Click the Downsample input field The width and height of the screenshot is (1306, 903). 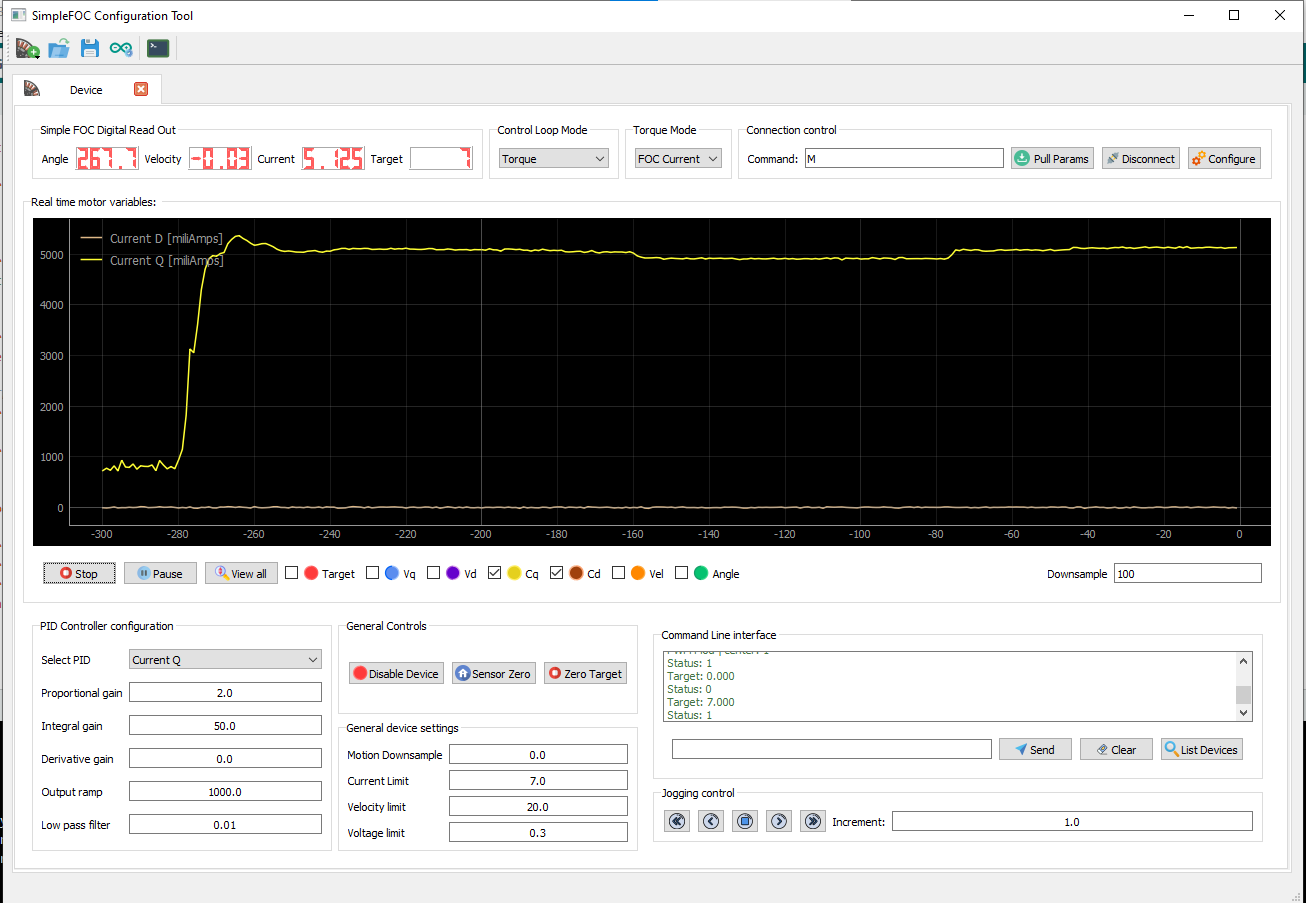(1188, 573)
